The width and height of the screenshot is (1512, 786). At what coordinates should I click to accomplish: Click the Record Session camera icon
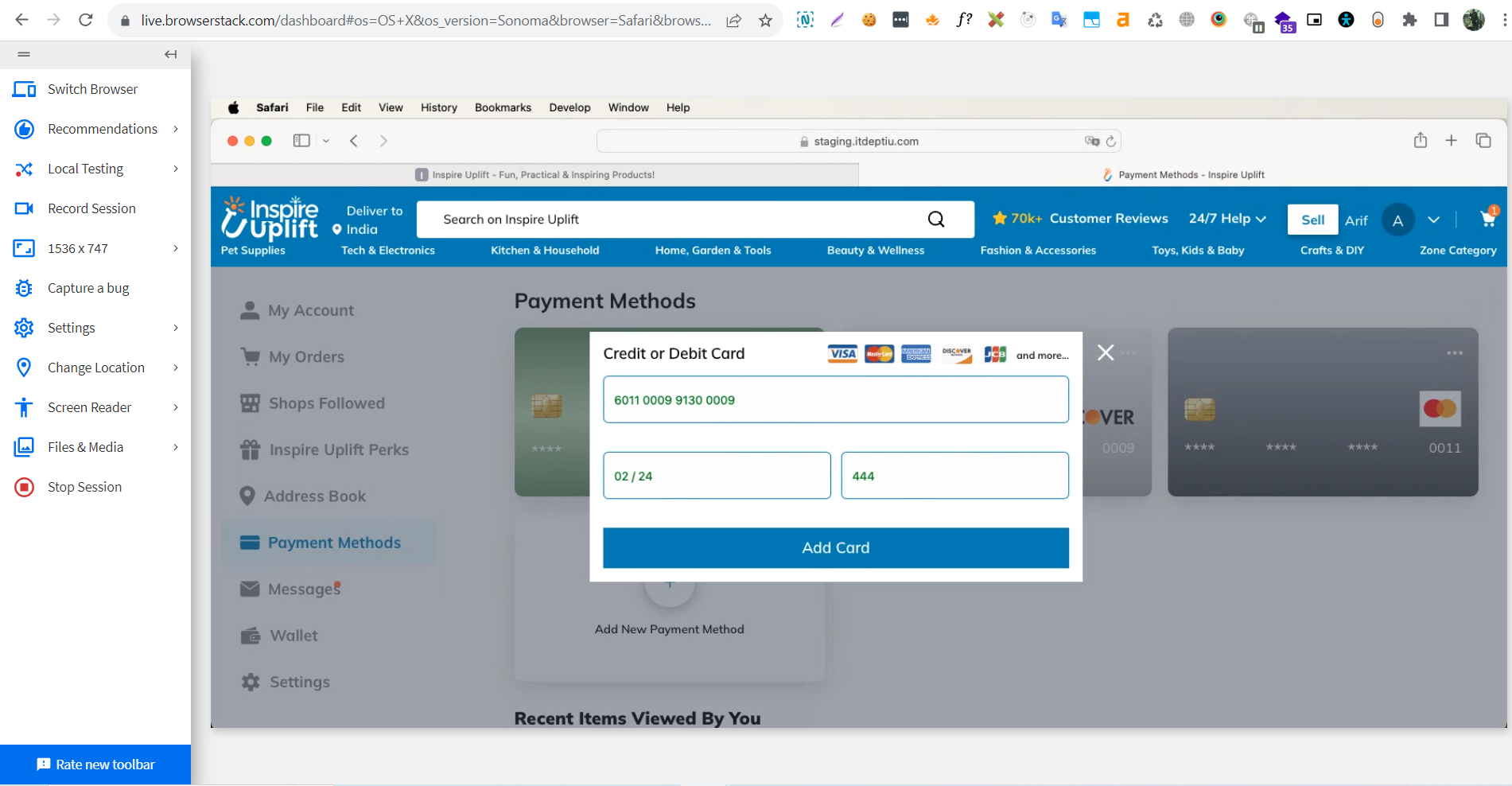[24, 208]
